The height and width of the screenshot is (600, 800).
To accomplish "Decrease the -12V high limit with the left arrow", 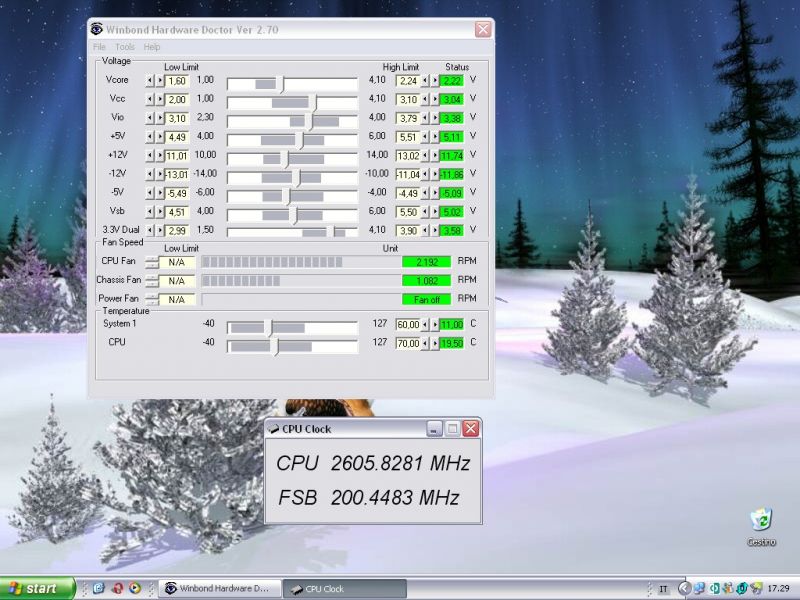I will [x=425, y=174].
